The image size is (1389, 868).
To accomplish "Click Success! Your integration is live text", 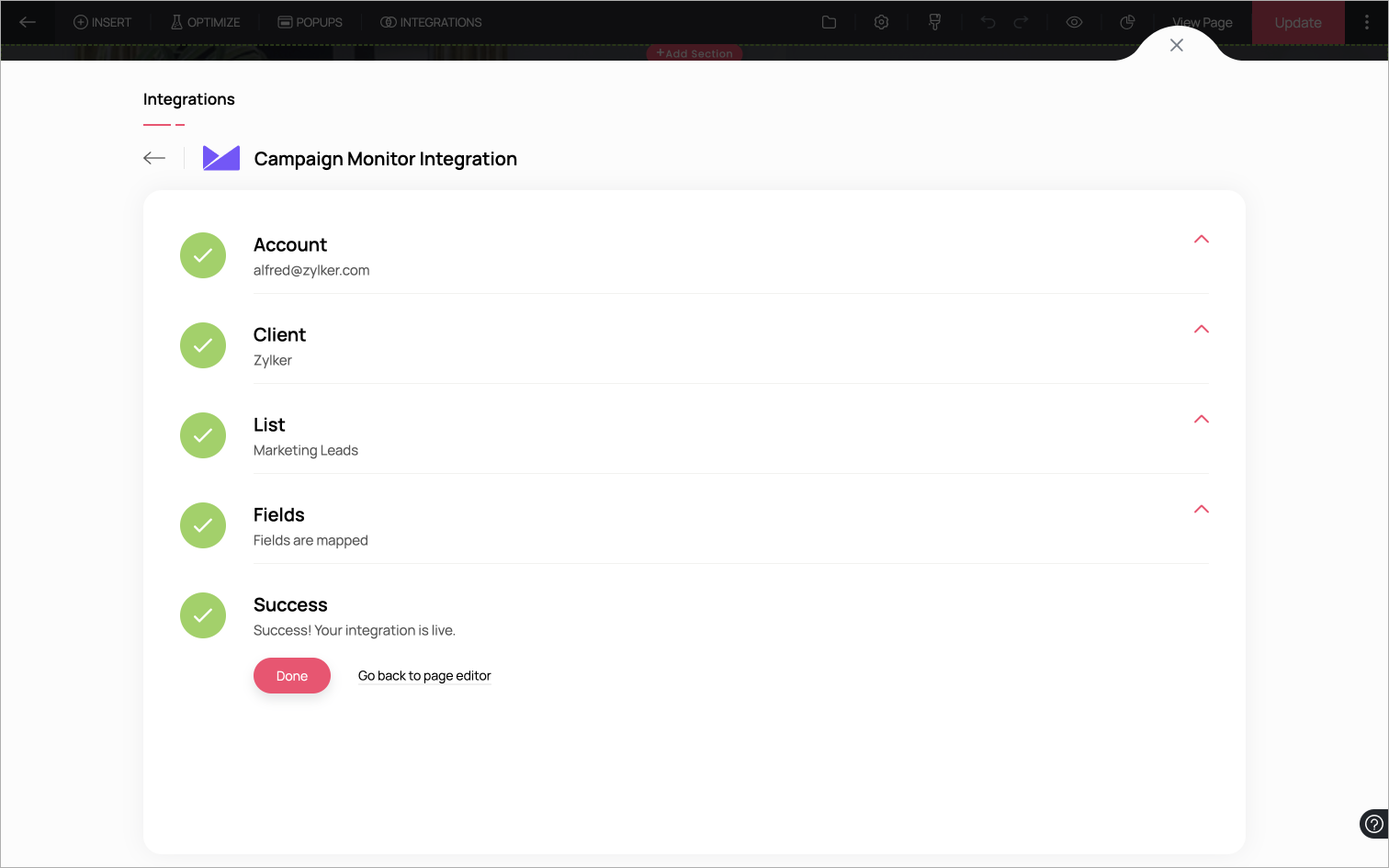I will point(355,630).
